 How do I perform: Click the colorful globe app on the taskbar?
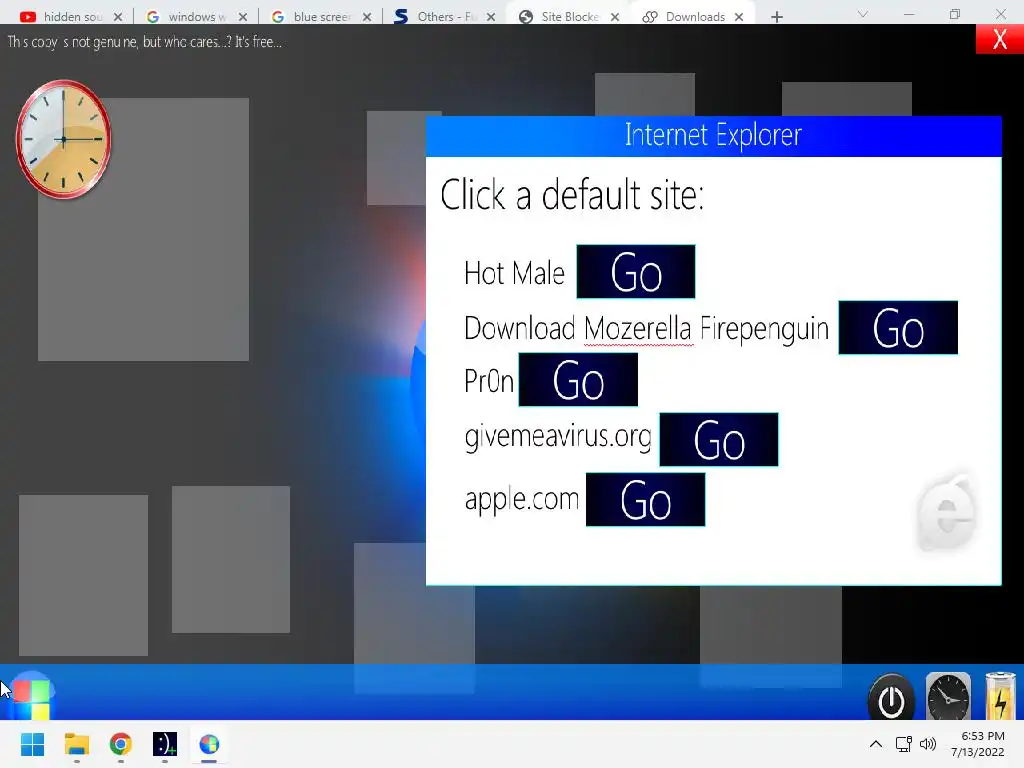pyautogui.click(x=209, y=744)
